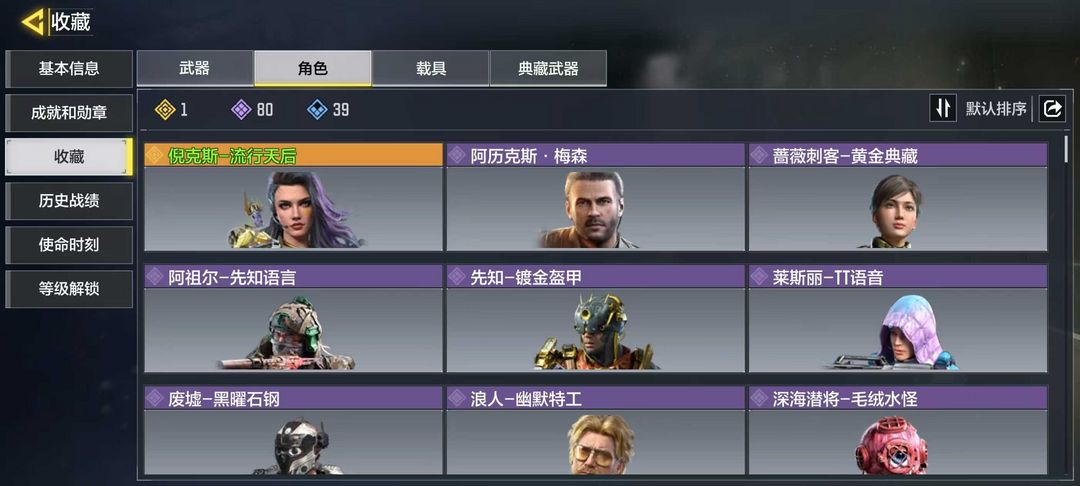Open 成就和勋章 in the sidebar
The width and height of the screenshot is (1080, 486).
69,113
